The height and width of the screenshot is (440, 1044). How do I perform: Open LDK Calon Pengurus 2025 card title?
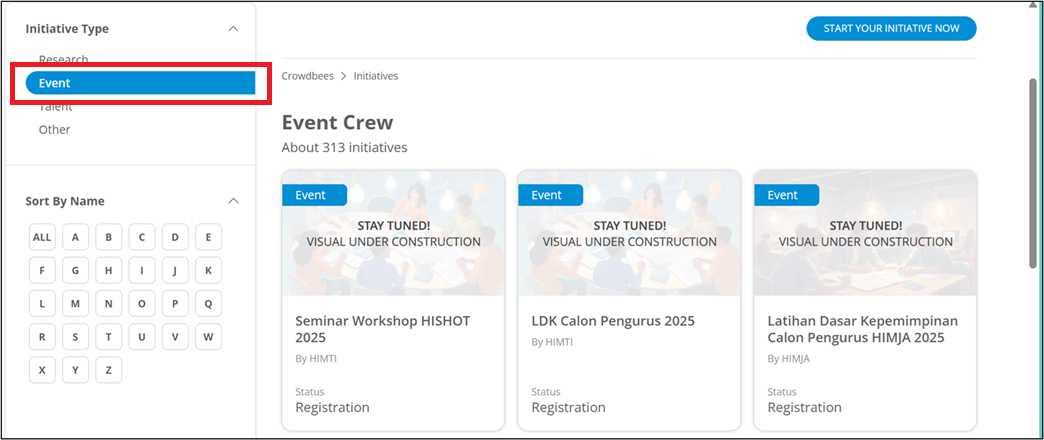click(x=613, y=321)
